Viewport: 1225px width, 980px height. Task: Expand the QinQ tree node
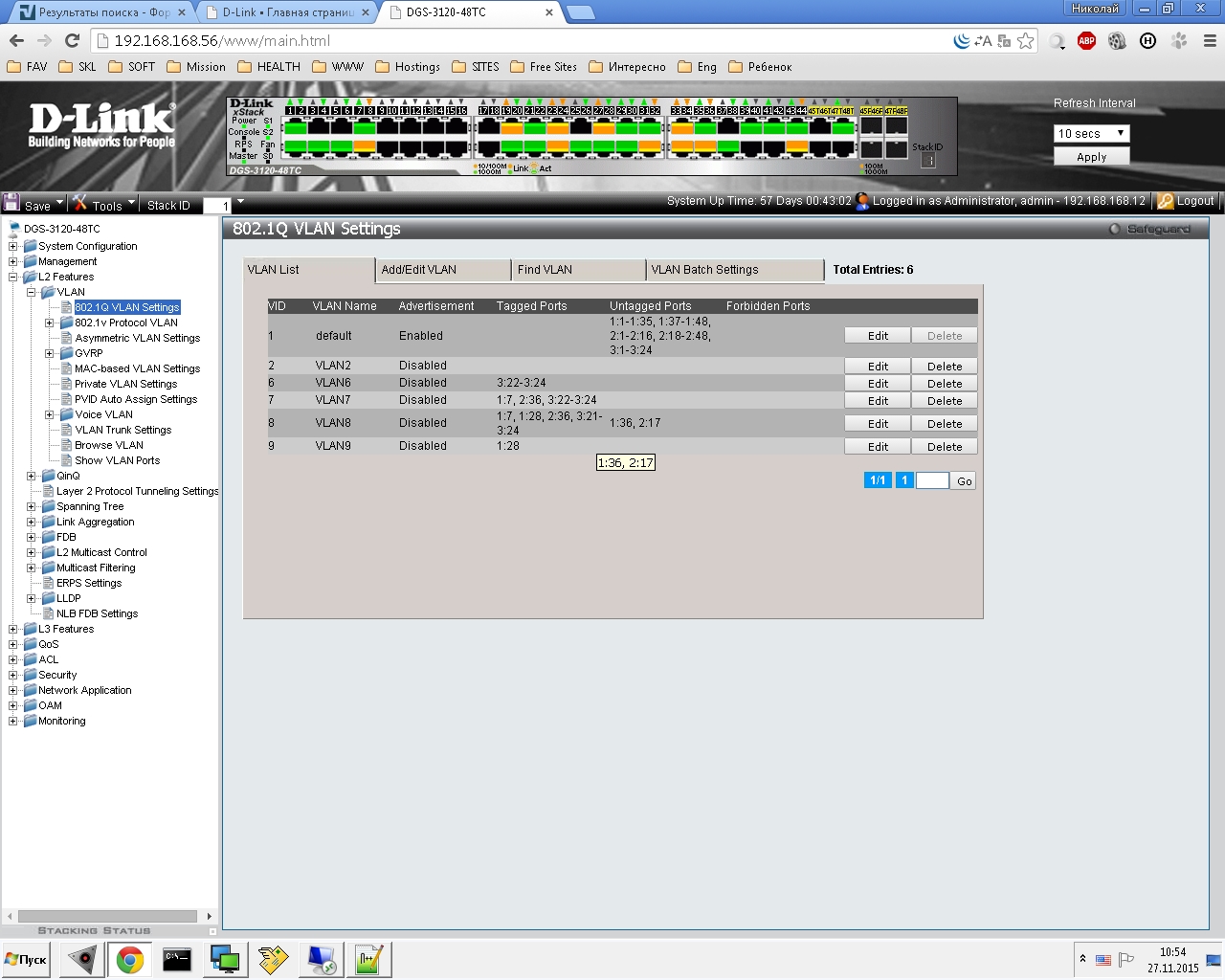pos(32,476)
